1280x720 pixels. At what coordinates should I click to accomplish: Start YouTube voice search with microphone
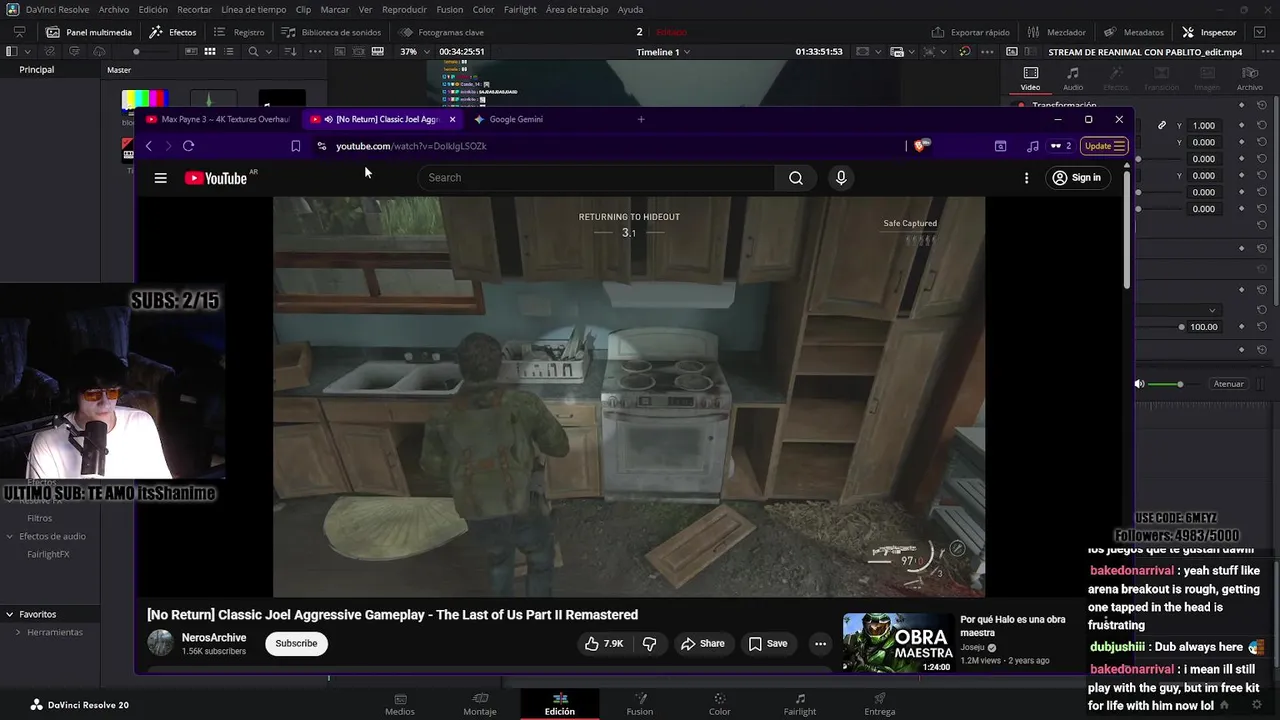(841, 178)
